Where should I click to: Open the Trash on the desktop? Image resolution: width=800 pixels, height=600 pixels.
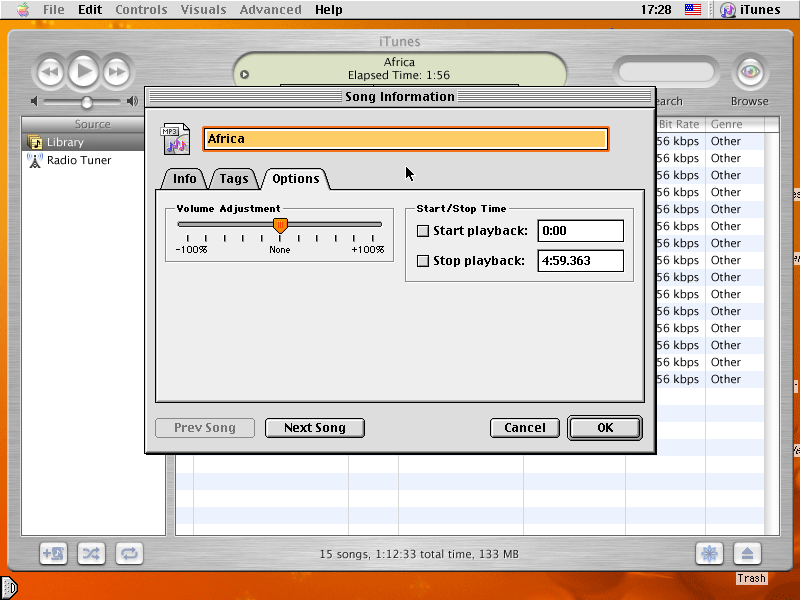751,578
